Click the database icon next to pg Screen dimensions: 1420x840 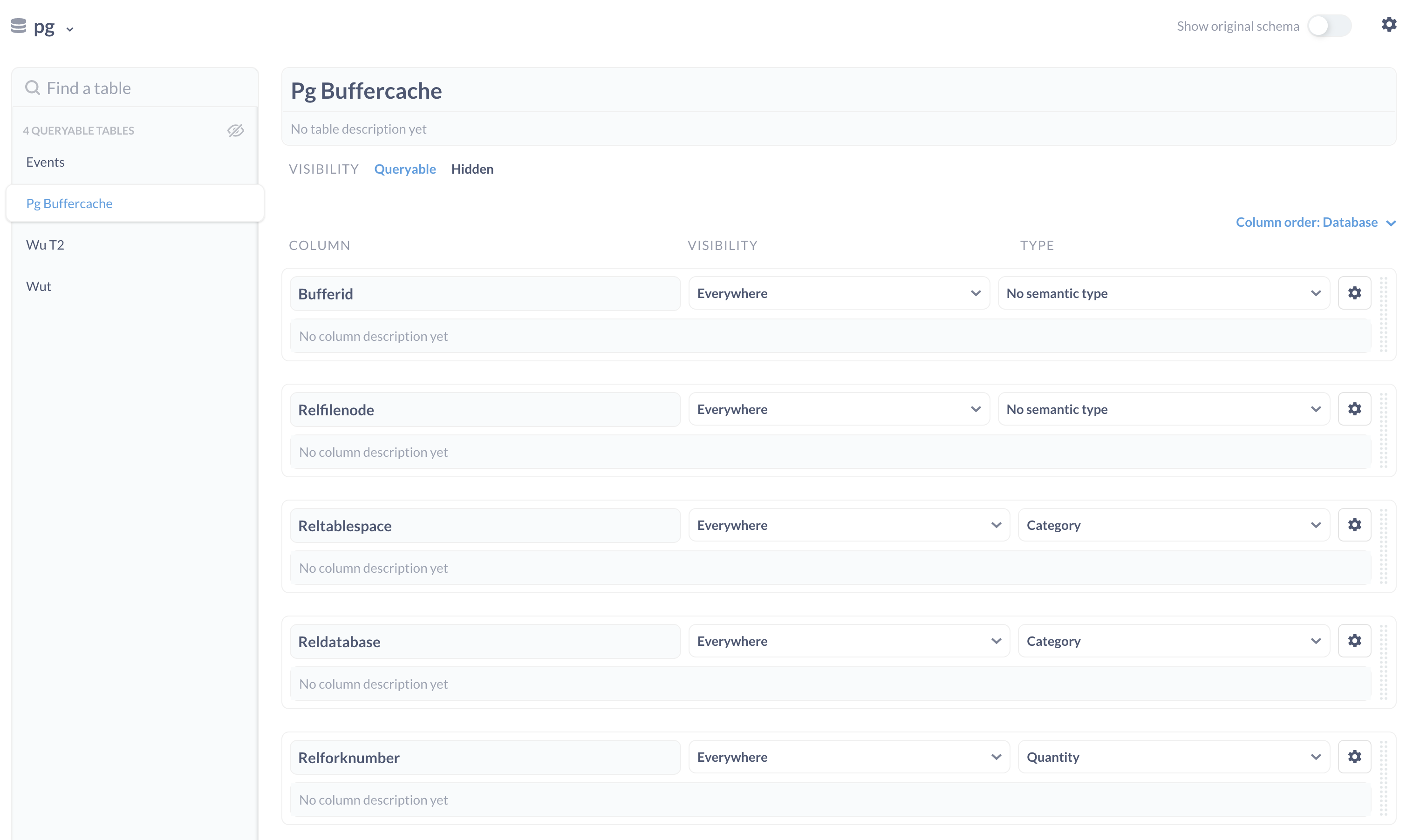pyautogui.click(x=18, y=26)
